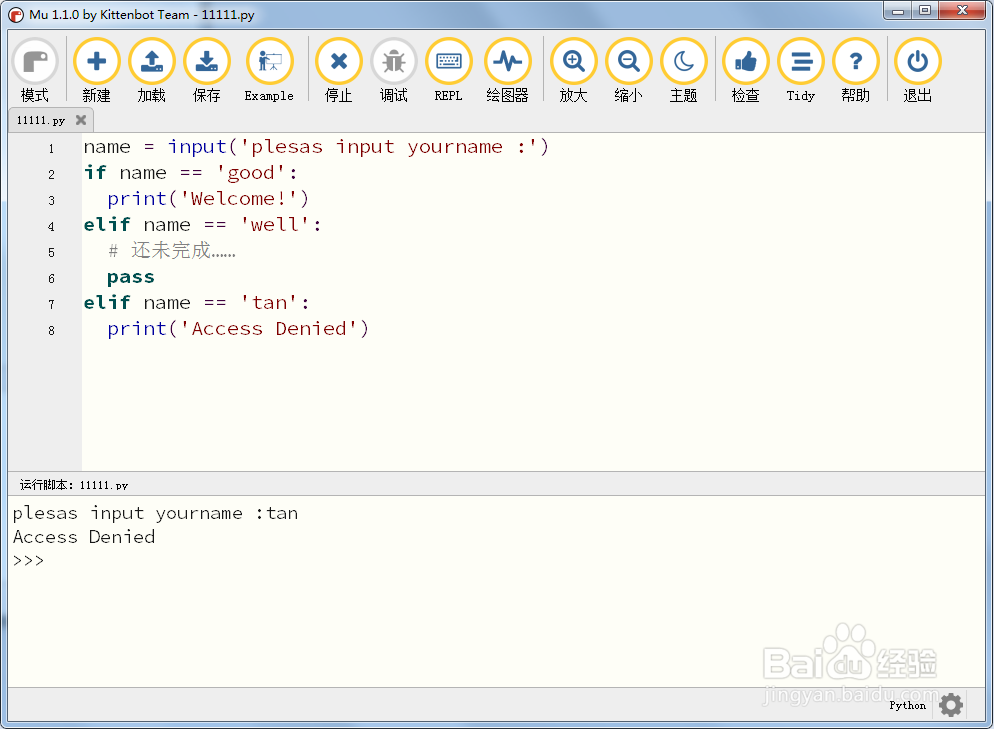Click the >>> prompt in output pane
This screenshot has width=994, height=729.
pyautogui.click(x=26, y=560)
